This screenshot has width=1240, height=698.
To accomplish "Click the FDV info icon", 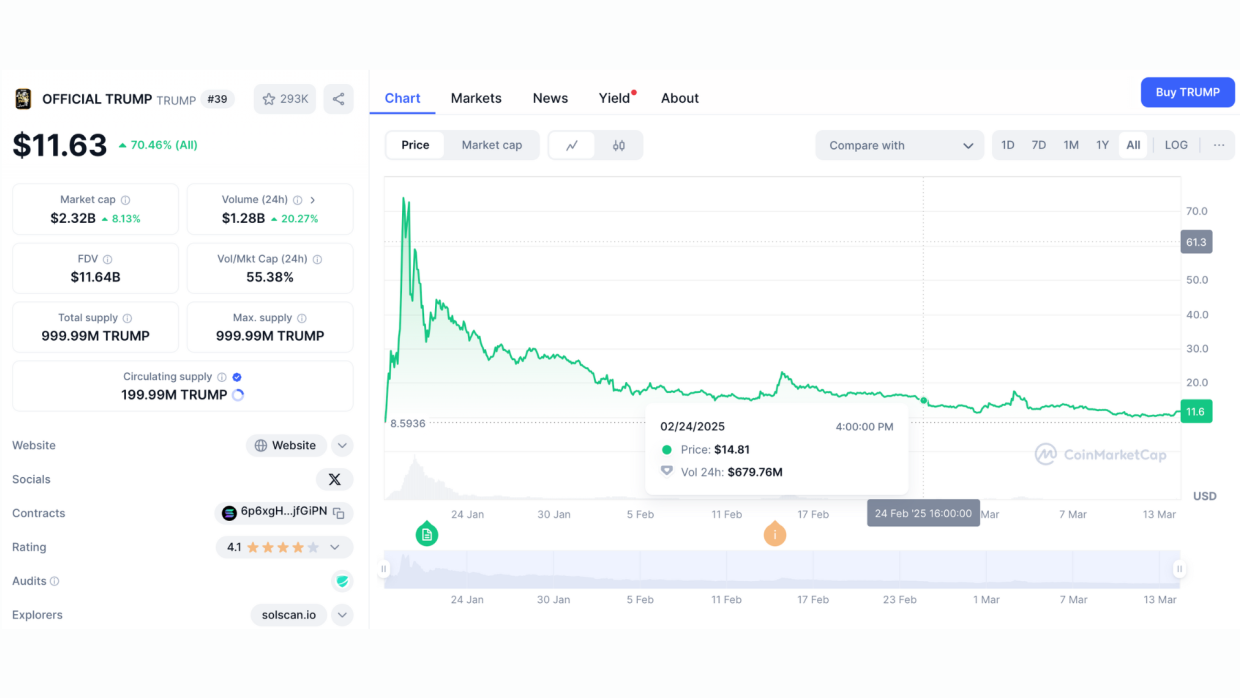I will (107, 259).
